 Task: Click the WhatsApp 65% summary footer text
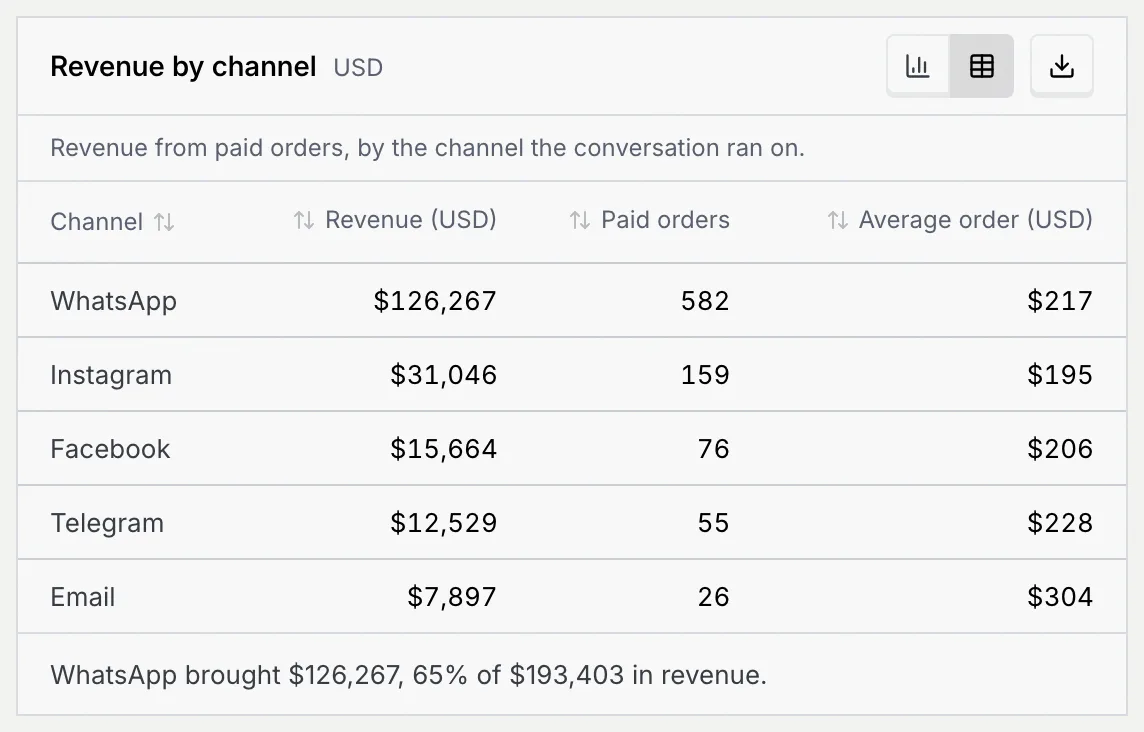click(409, 675)
